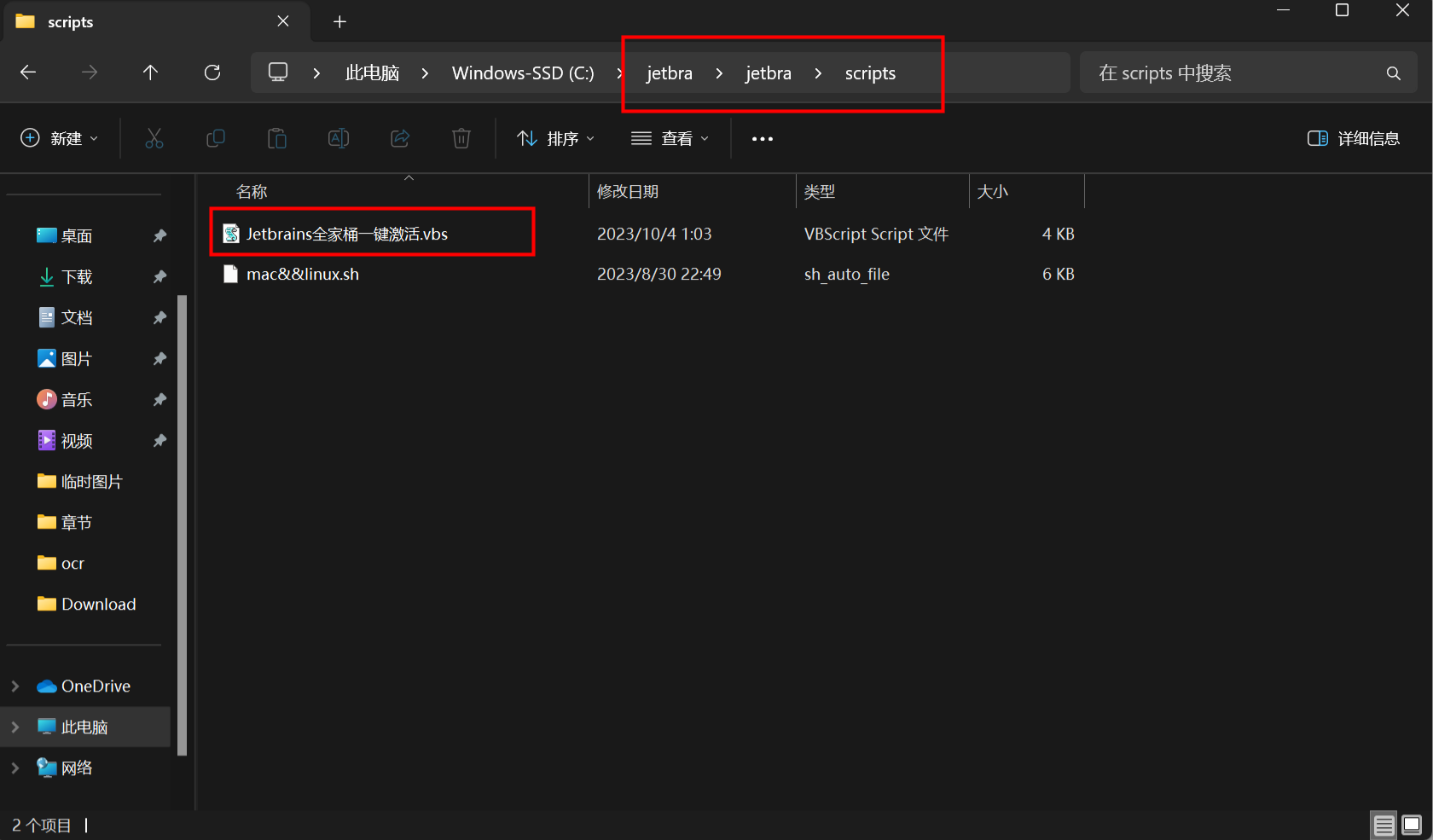Switch to large thumbnails view icon
The image size is (1433, 840).
[x=1412, y=825]
